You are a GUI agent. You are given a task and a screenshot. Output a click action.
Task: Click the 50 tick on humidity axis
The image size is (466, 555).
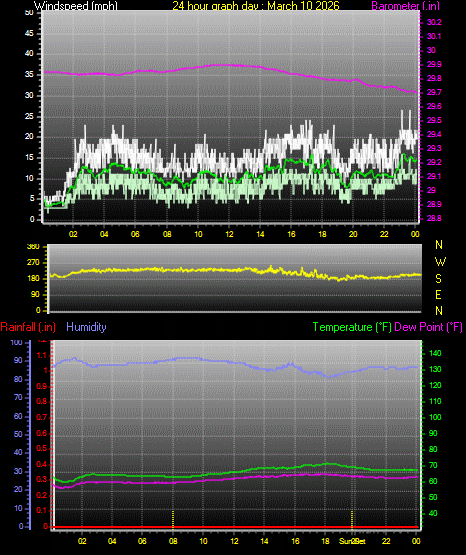coord(18,434)
